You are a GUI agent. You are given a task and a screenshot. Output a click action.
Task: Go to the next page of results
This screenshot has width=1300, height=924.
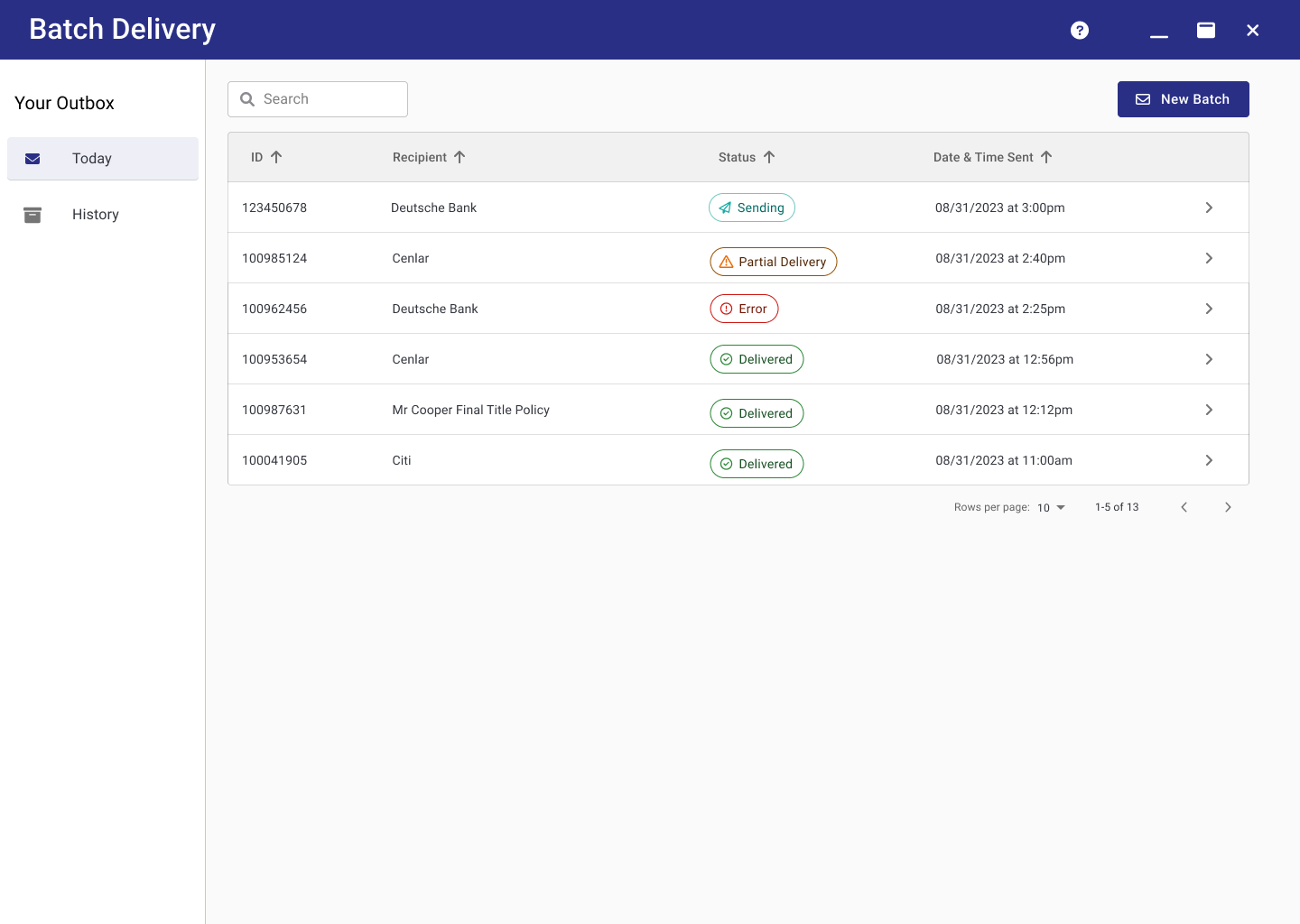coord(1228,507)
